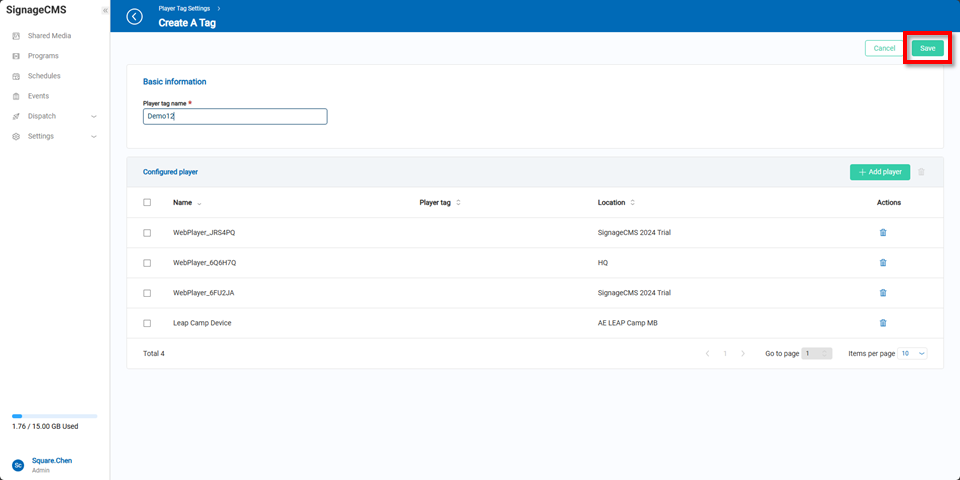The width and height of the screenshot is (960, 480).
Task: Go to Schedules in the sidebar
Action: coord(43,76)
